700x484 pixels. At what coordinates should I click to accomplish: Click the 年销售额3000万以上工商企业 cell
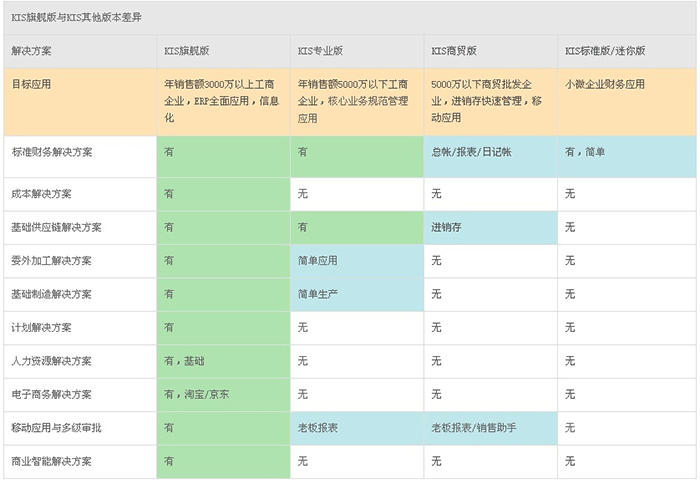pos(222,101)
